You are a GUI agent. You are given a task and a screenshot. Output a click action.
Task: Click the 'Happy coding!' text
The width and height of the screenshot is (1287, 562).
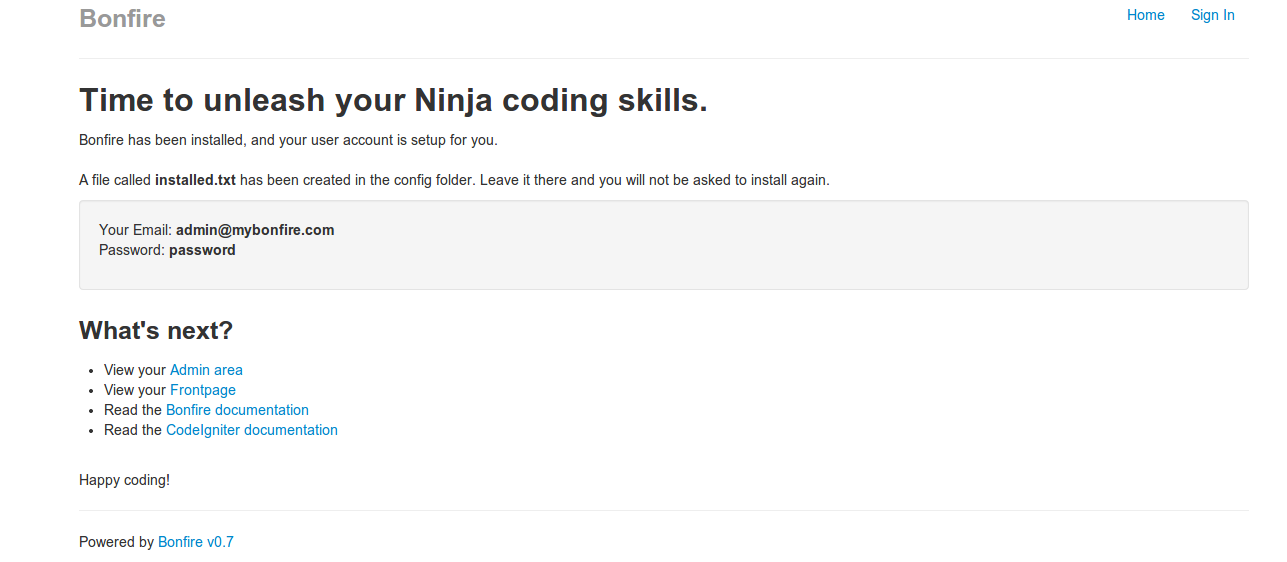point(124,480)
